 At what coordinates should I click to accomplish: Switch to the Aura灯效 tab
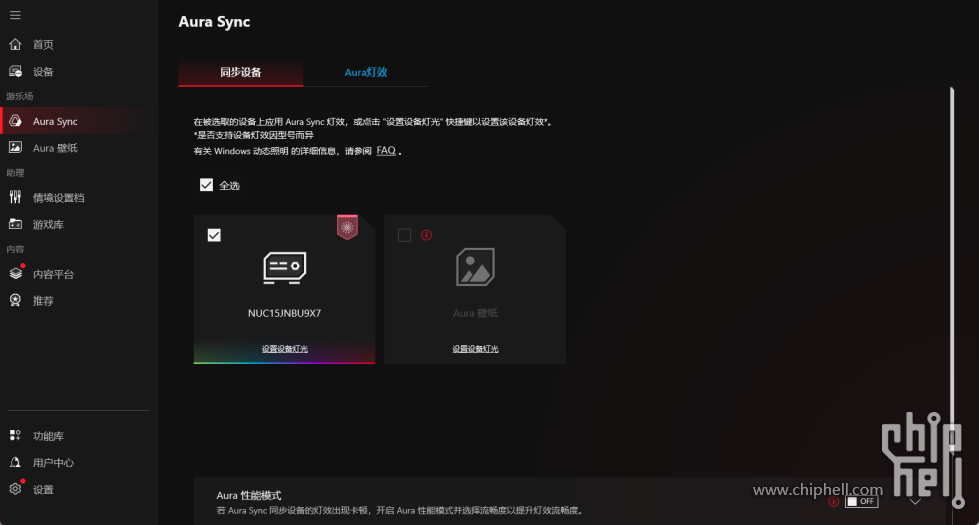click(x=366, y=73)
